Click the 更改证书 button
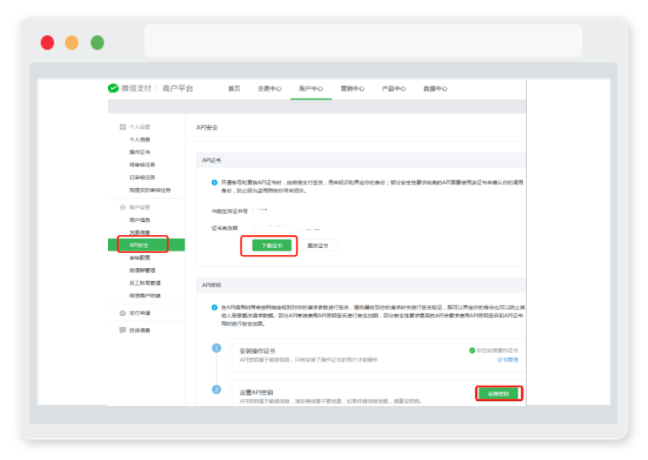This screenshot has width=648, height=460. coord(317,245)
